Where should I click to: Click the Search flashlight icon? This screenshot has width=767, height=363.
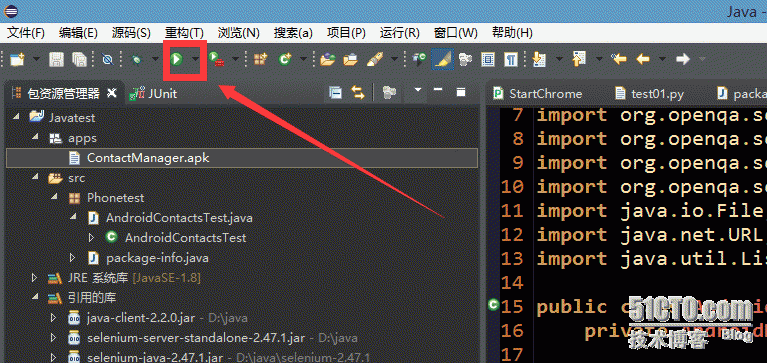click(x=375, y=59)
